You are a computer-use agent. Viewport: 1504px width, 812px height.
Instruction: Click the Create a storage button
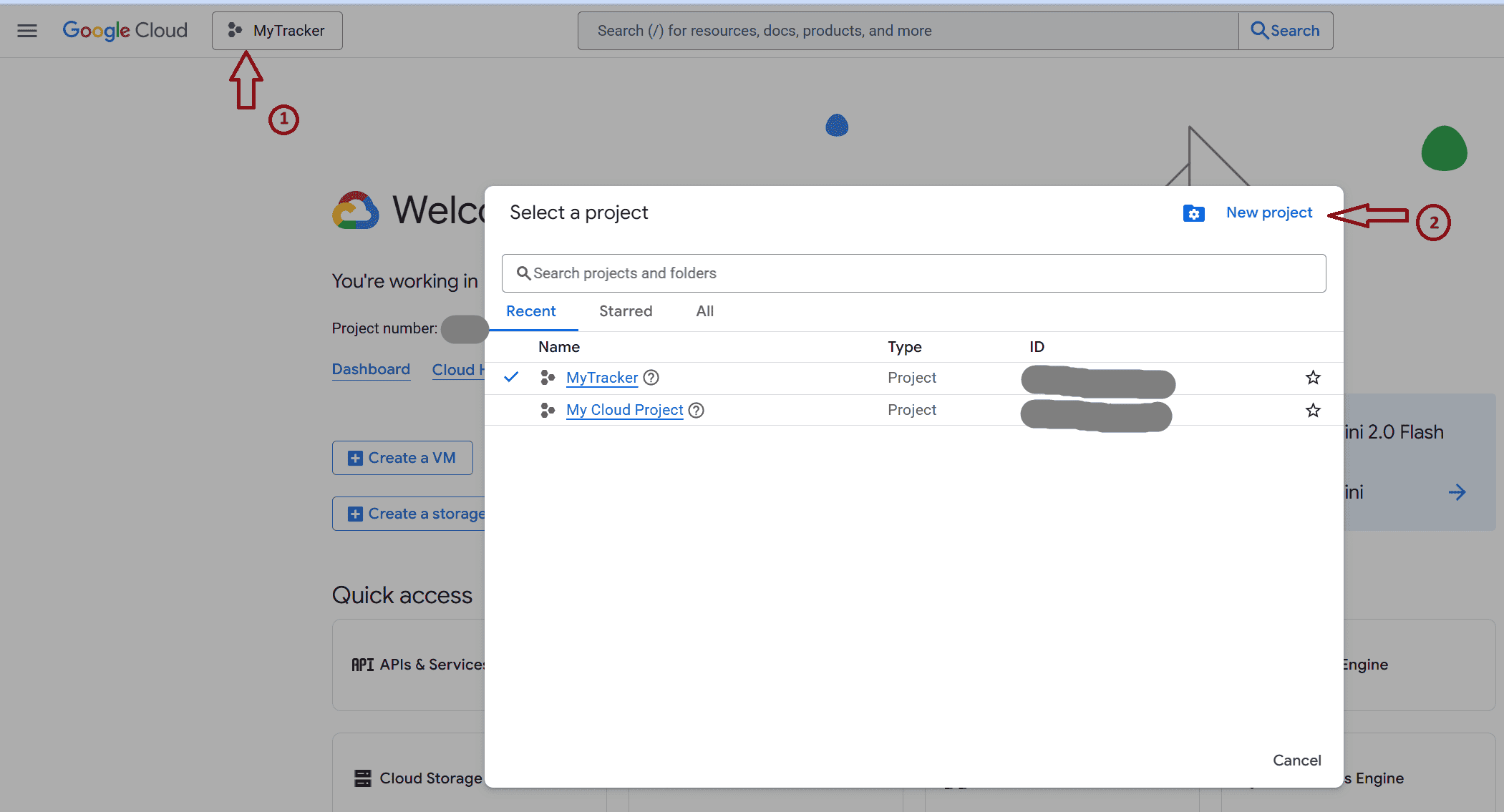pos(409,514)
